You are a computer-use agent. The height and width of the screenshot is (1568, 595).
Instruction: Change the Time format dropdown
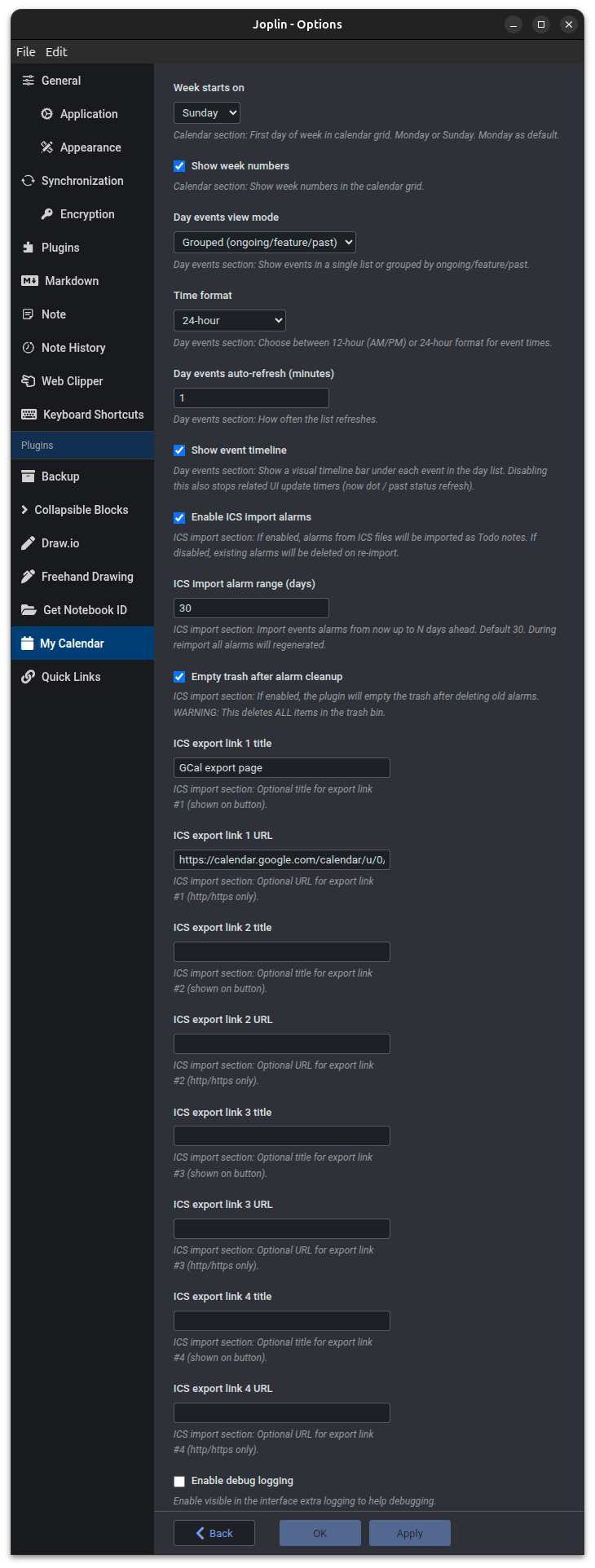[x=229, y=320]
